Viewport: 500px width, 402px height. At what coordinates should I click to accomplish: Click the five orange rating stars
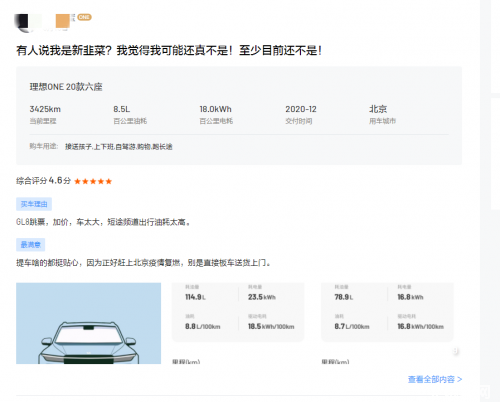[x=93, y=181]
